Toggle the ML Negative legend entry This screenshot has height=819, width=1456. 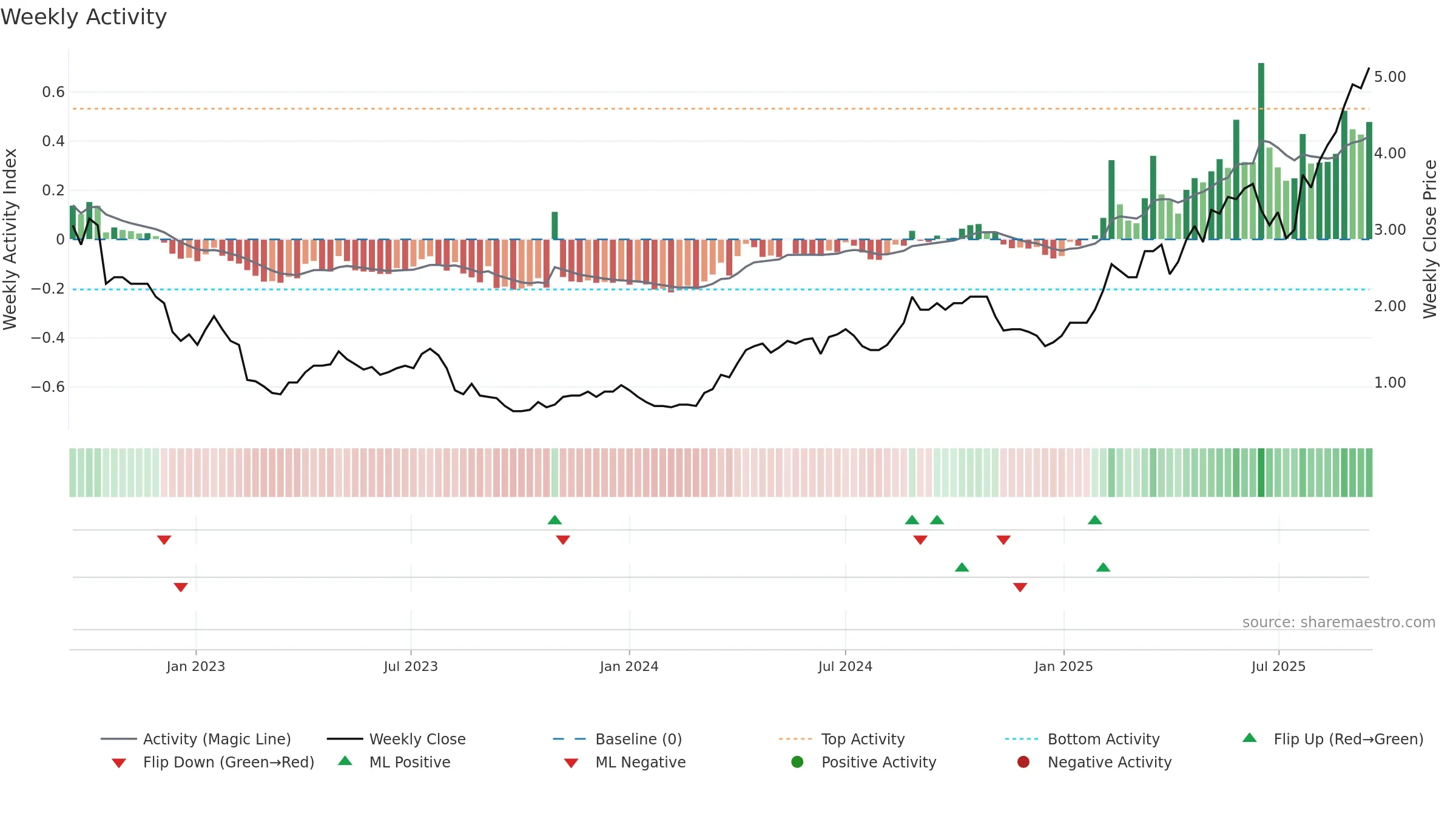coord(625,762)
